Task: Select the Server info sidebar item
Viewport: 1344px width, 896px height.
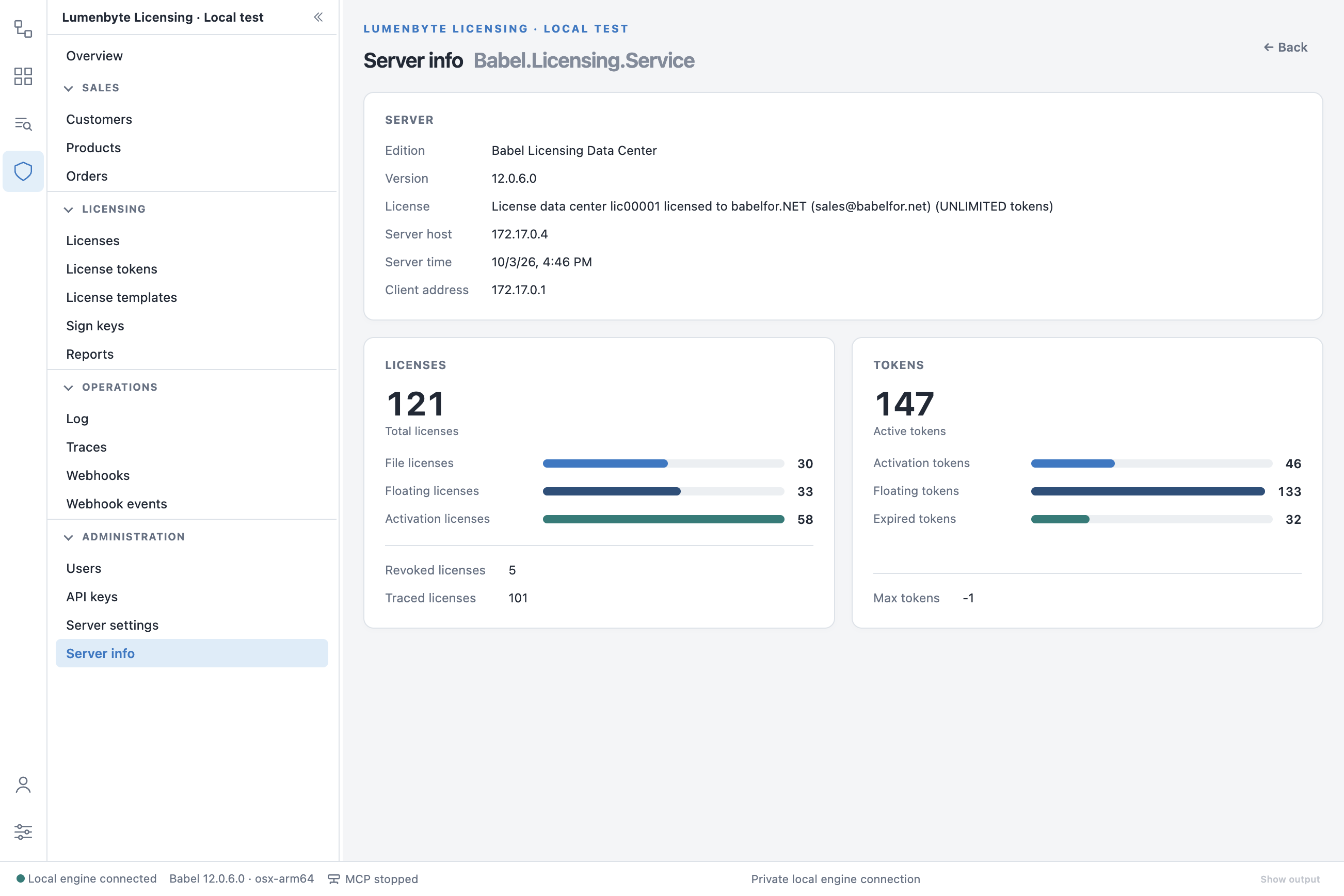Action: pos(192,653)
